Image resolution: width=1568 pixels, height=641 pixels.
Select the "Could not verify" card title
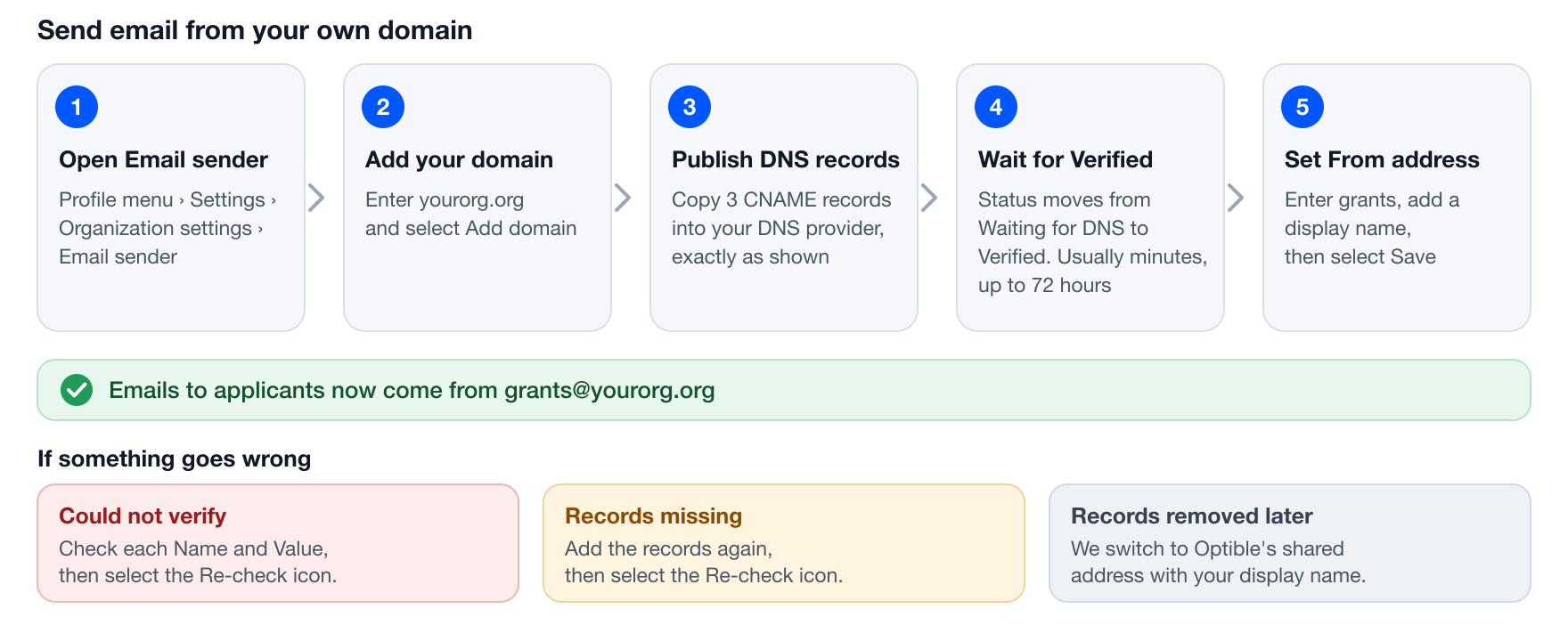point(143,515)
